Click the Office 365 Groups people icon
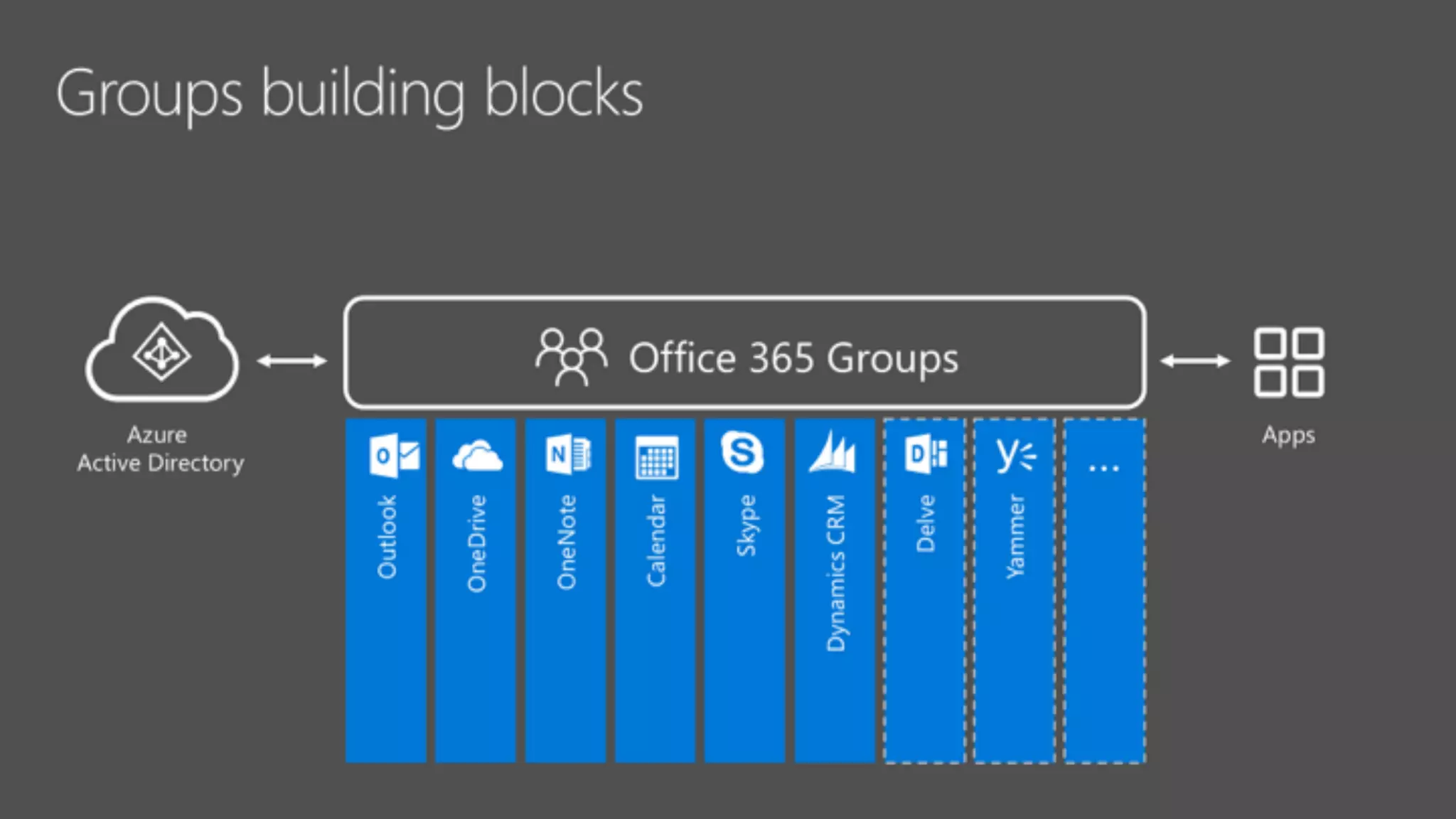1456x819 pixels. pyautogui.click(x=572, y=357)
